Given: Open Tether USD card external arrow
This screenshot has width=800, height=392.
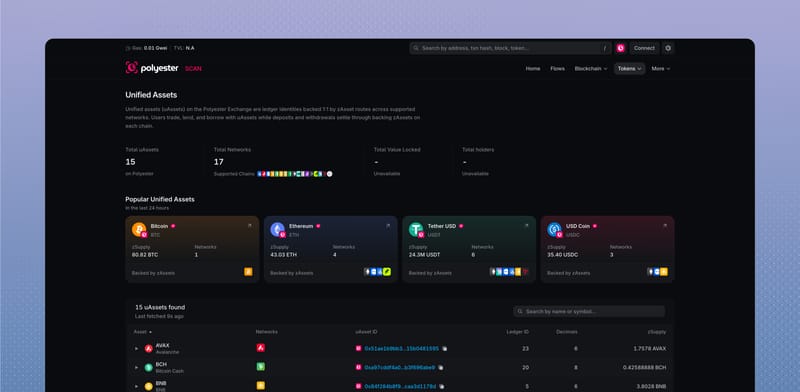Looking at the screenshot, I should [527, 226].
